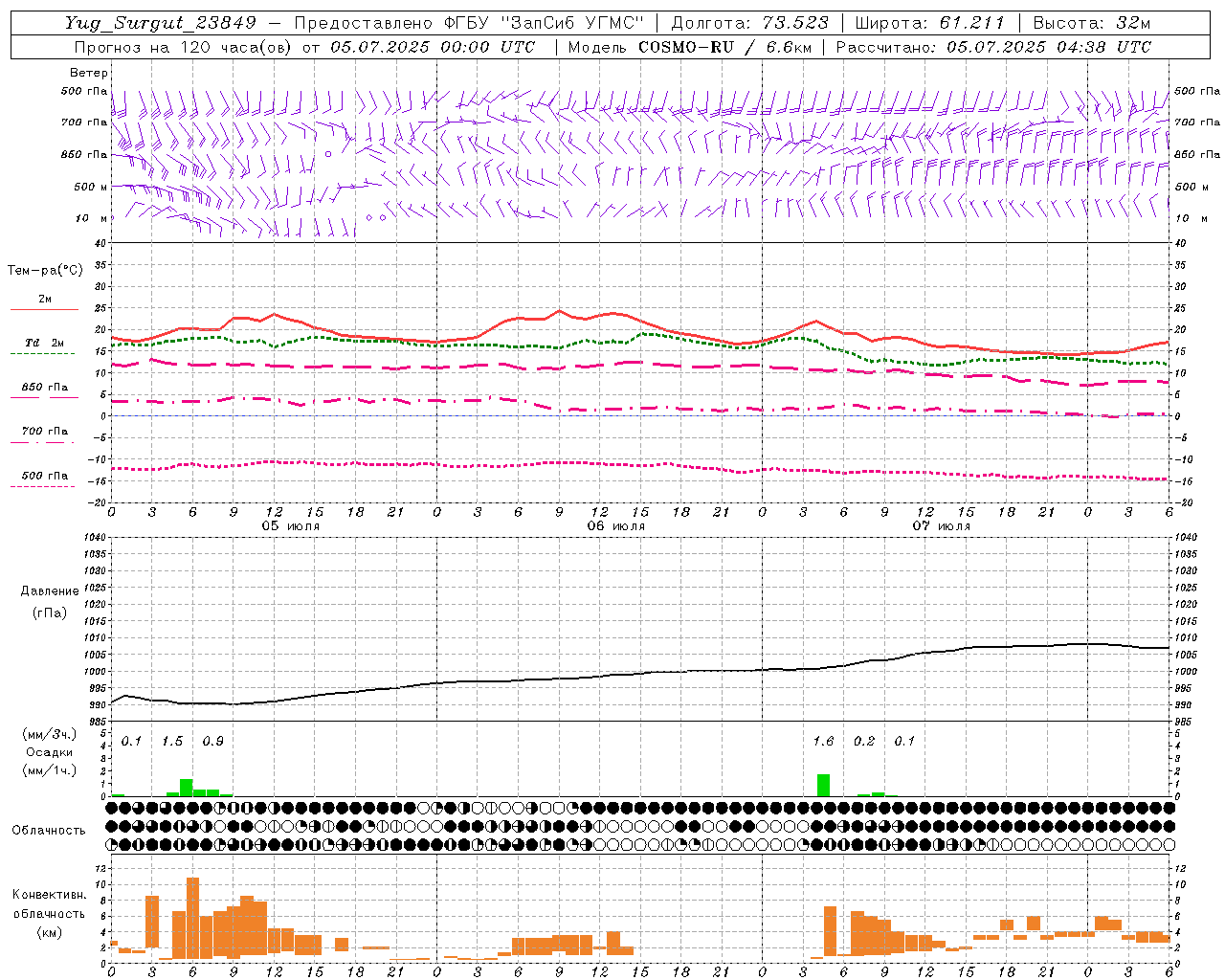1225x980 pixels.
Task: Click the (мм/1ч.) precipitation unit label
Action: click(49, 770)
